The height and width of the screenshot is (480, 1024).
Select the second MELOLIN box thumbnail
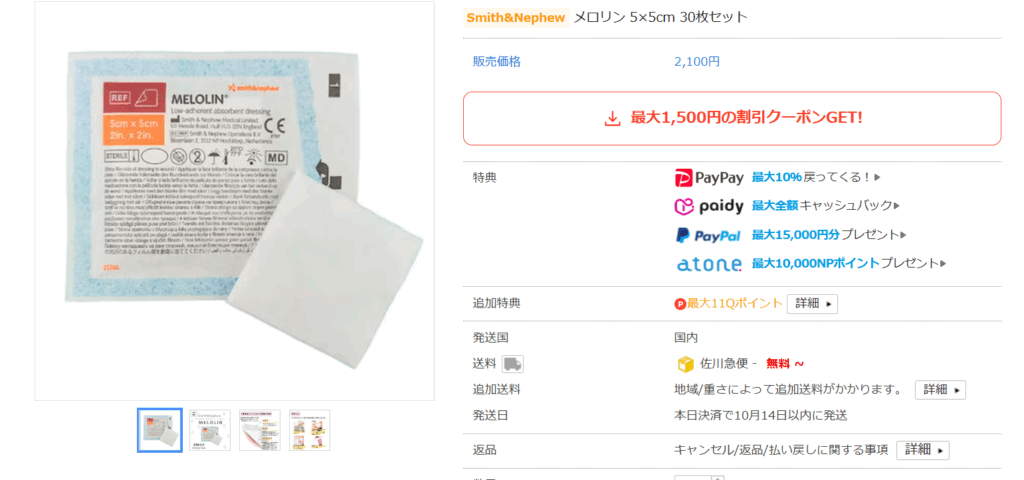(210, 430)
